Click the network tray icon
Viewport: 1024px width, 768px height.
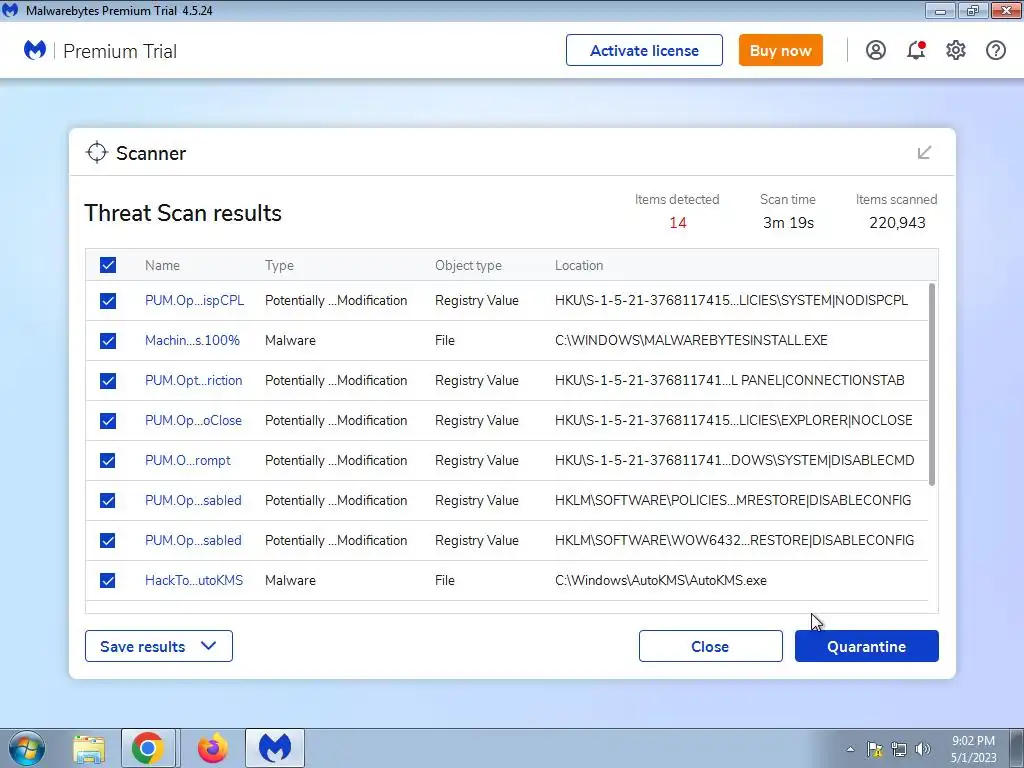pos(899,749)
